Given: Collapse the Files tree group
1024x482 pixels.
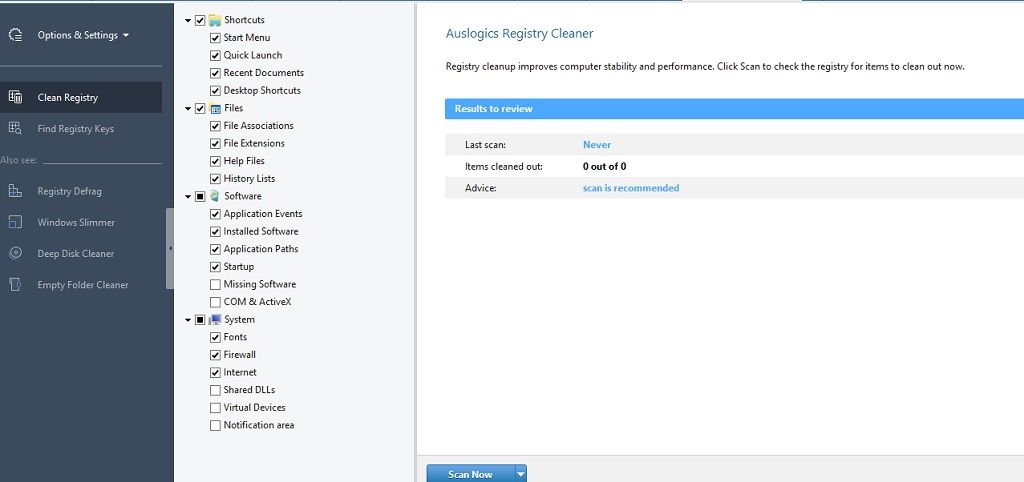Looking at the screenshot, I should click(x=188, y=109).
